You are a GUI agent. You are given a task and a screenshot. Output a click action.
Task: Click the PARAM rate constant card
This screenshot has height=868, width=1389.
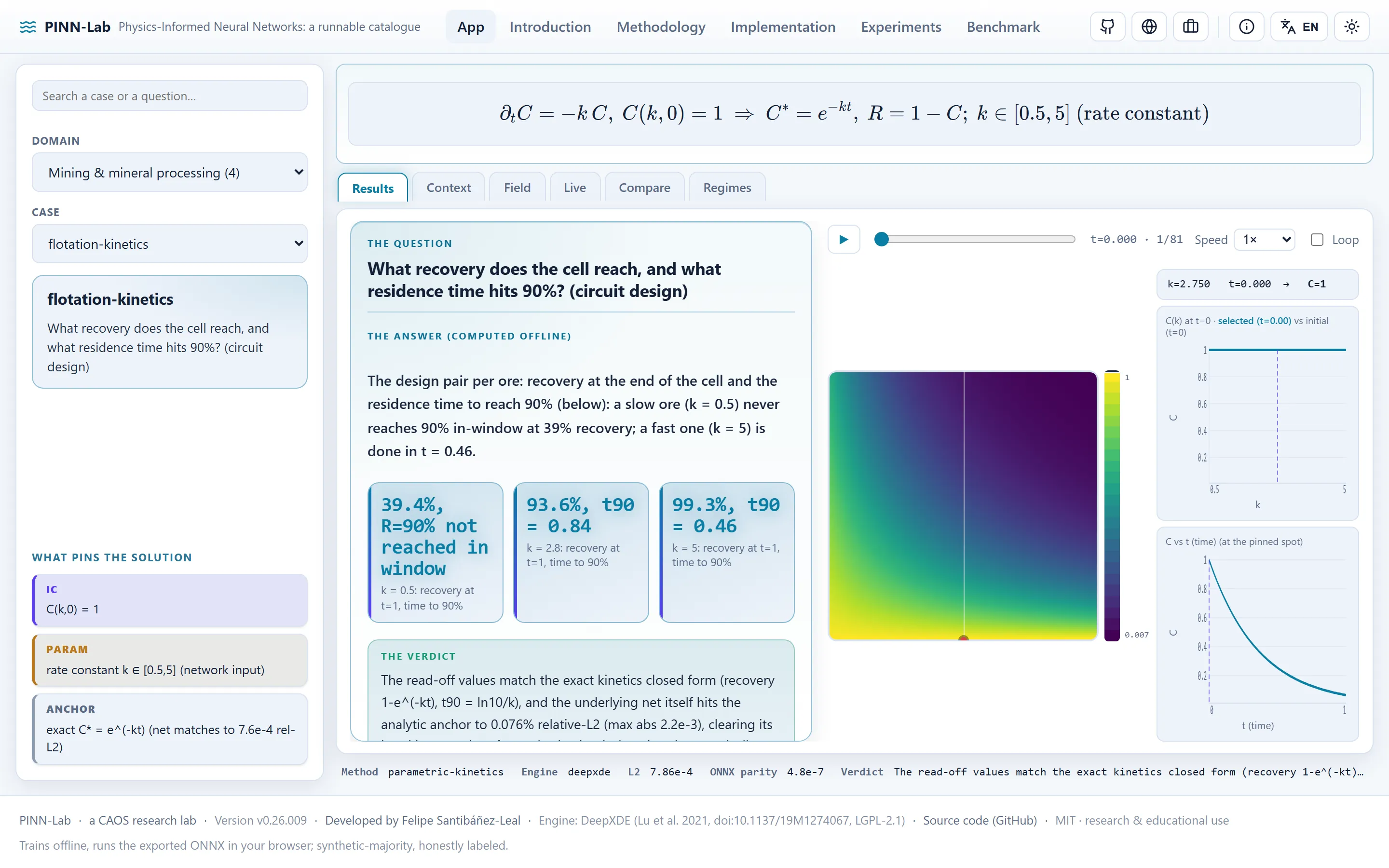(x=169, y=660)
